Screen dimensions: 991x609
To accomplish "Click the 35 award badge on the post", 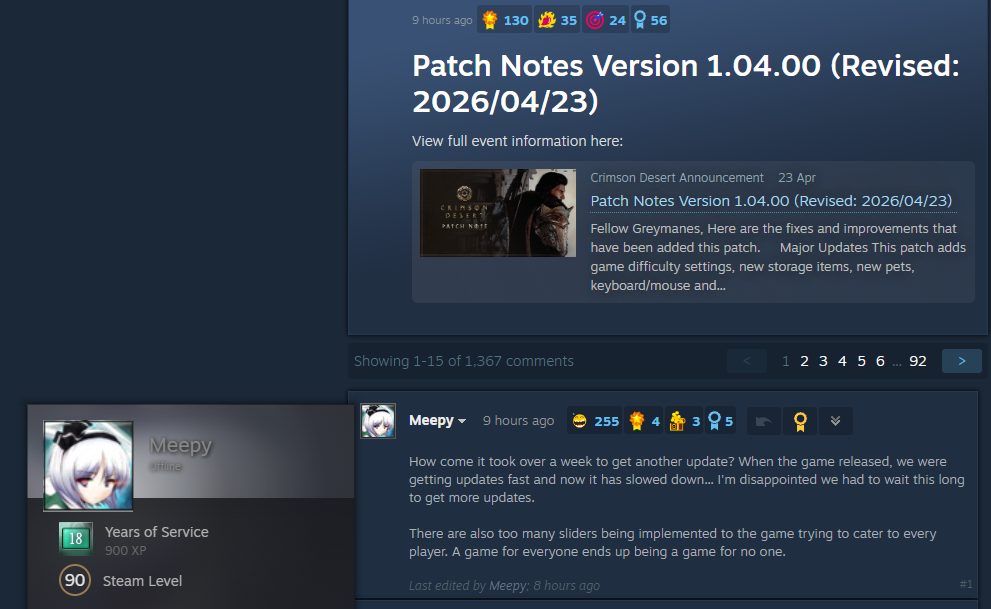I will pos(557,20).
